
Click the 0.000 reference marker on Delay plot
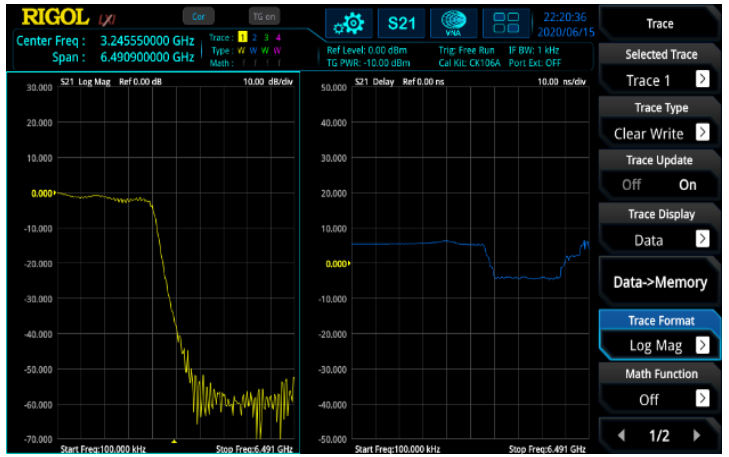338,264
